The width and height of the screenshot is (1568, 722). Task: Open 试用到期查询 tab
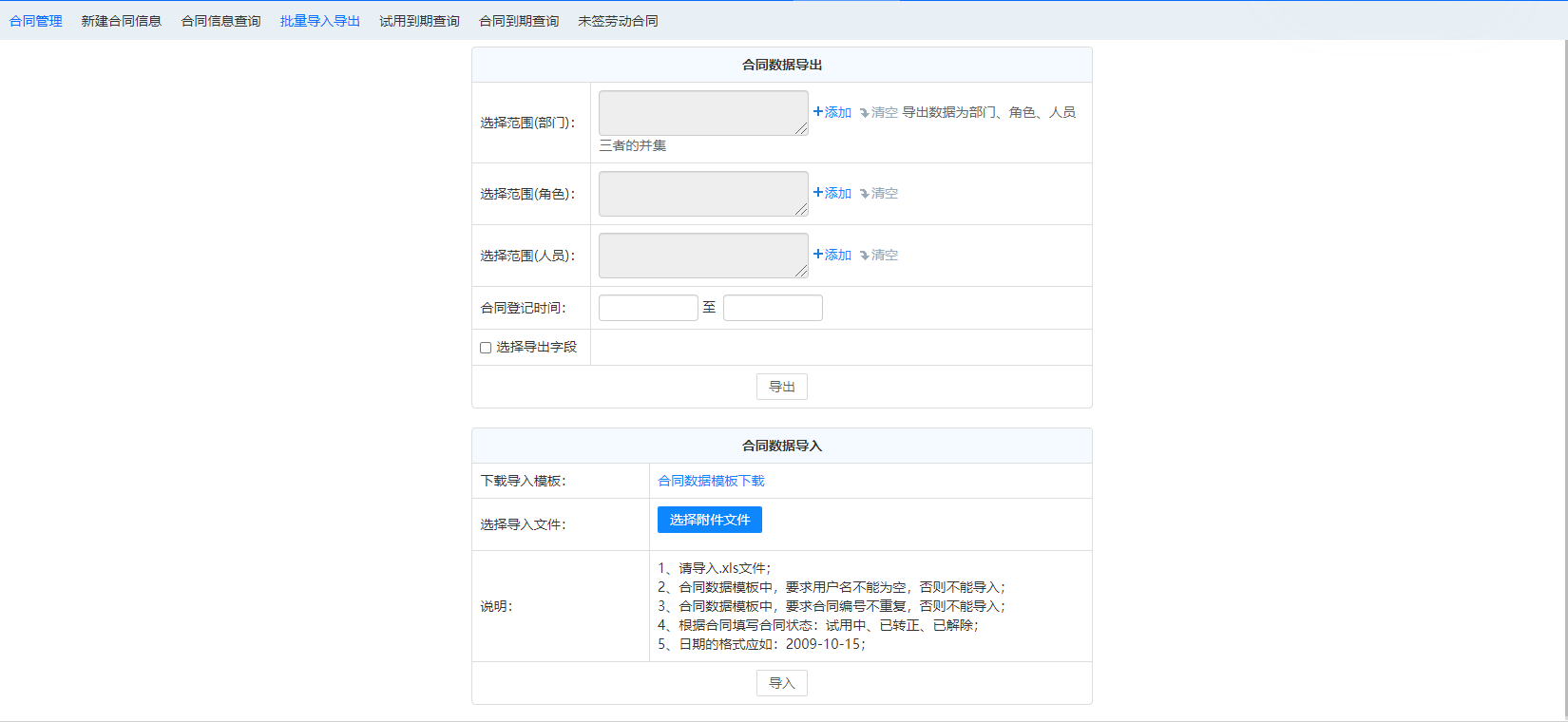[x=419, y=21]
